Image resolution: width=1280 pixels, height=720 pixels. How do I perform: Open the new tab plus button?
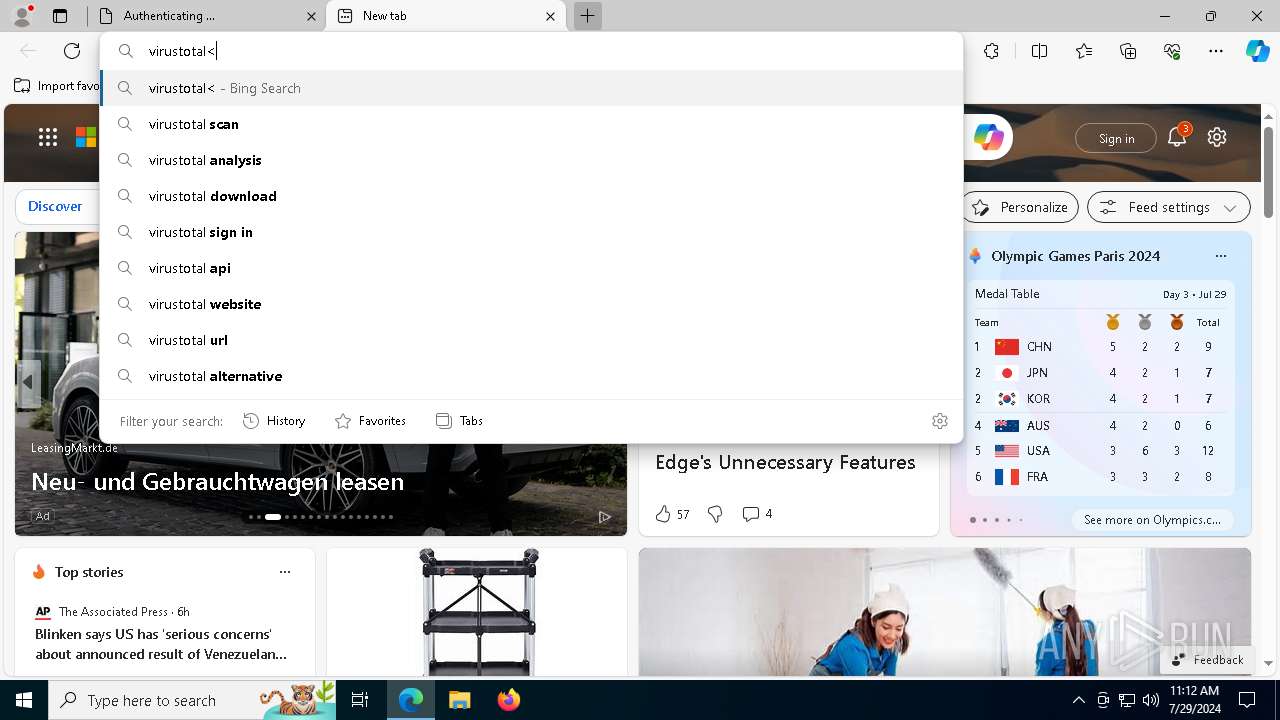588,16
